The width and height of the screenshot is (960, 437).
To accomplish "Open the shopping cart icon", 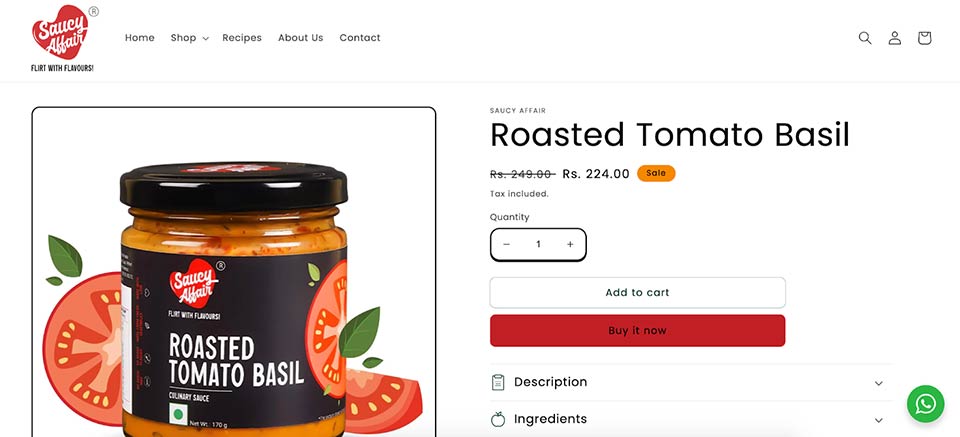I will [924, 38].
